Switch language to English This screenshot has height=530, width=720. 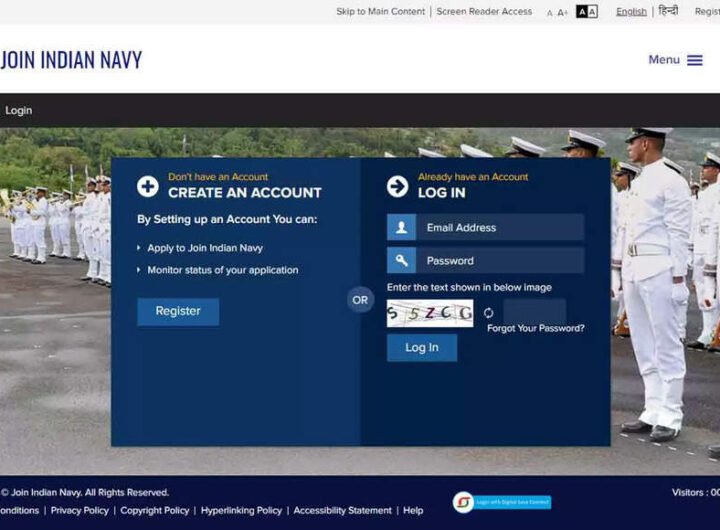point(631,12)
